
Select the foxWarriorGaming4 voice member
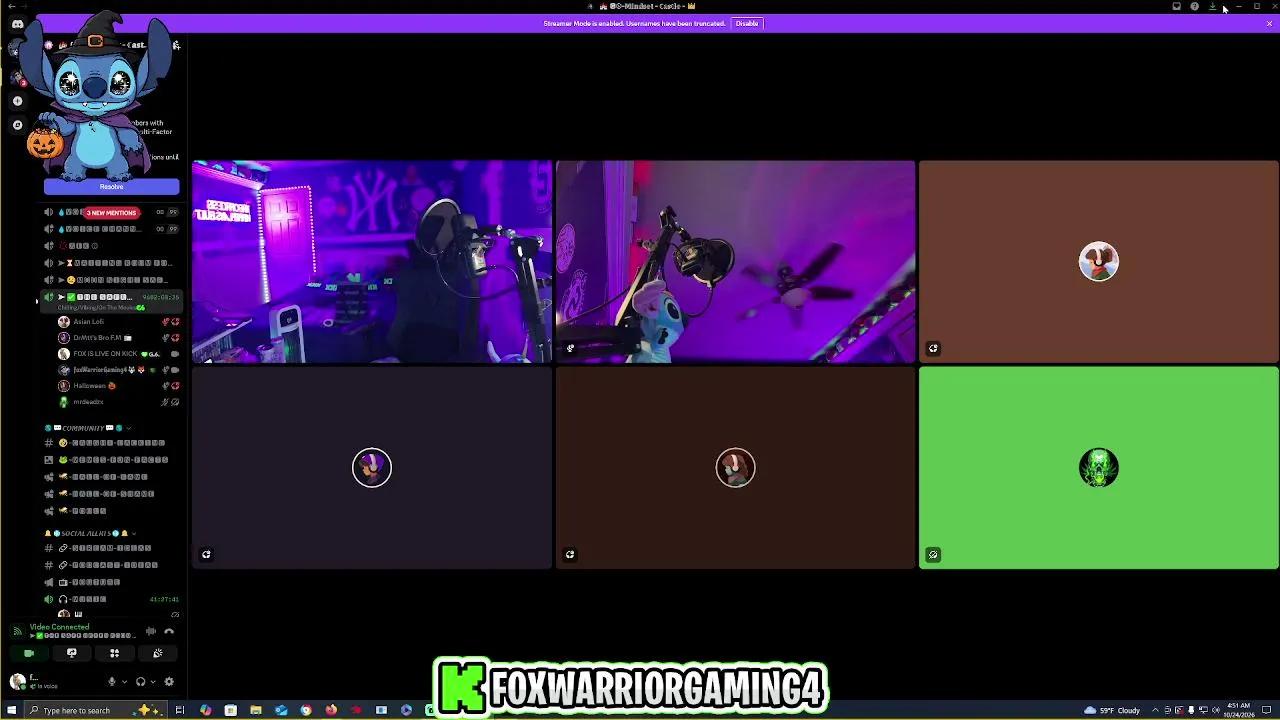(118, 370)
